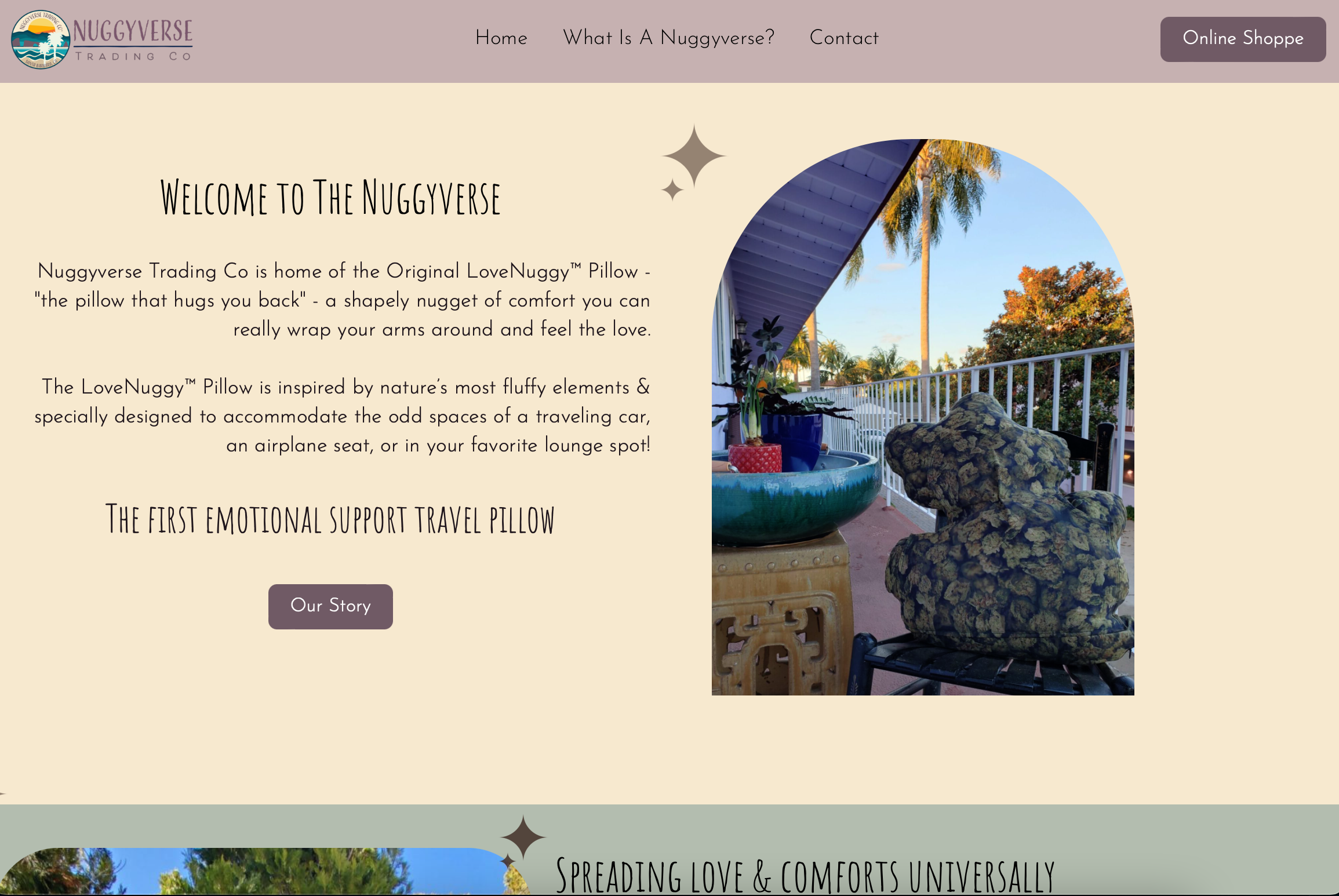Click the paragraph mentioning an airplane seat
The height and width of the screenshot is (896, 1339).
click(343, 416)
